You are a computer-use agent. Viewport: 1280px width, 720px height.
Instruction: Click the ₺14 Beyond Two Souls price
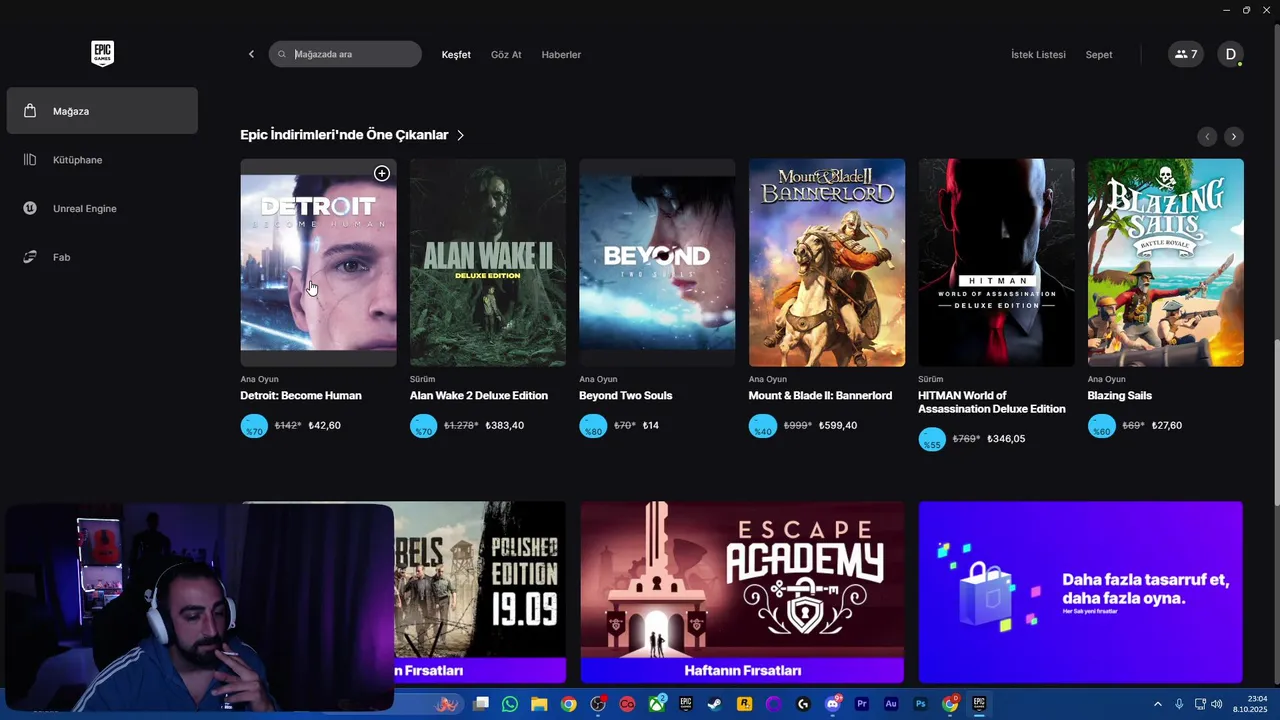[650, 426]
